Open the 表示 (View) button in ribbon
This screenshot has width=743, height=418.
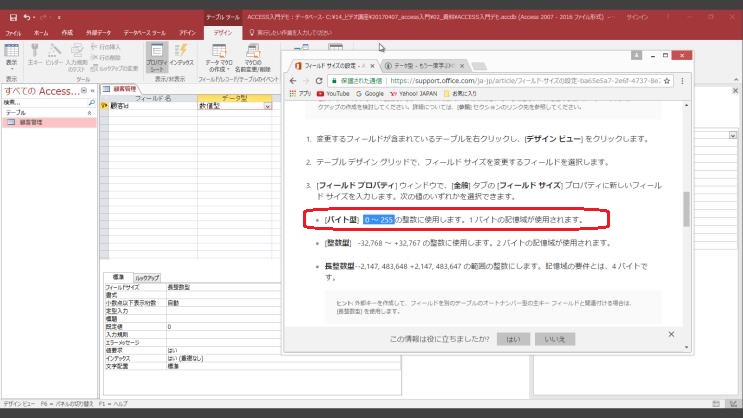coord(11,56)
